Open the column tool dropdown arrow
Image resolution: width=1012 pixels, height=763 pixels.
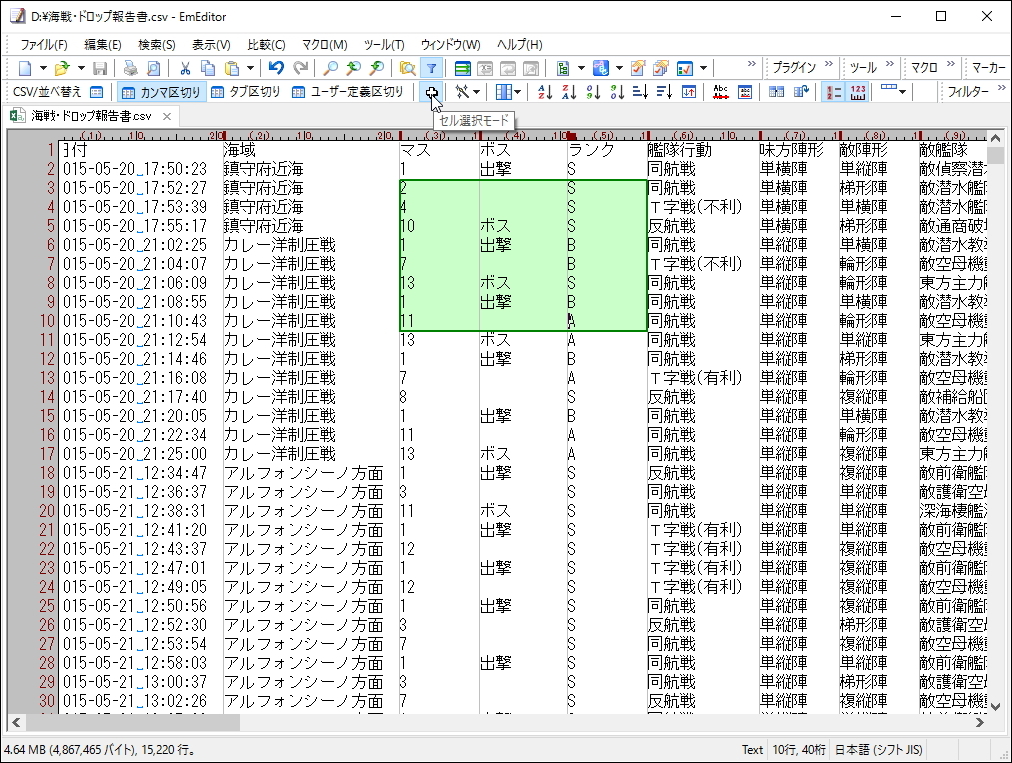517,93
